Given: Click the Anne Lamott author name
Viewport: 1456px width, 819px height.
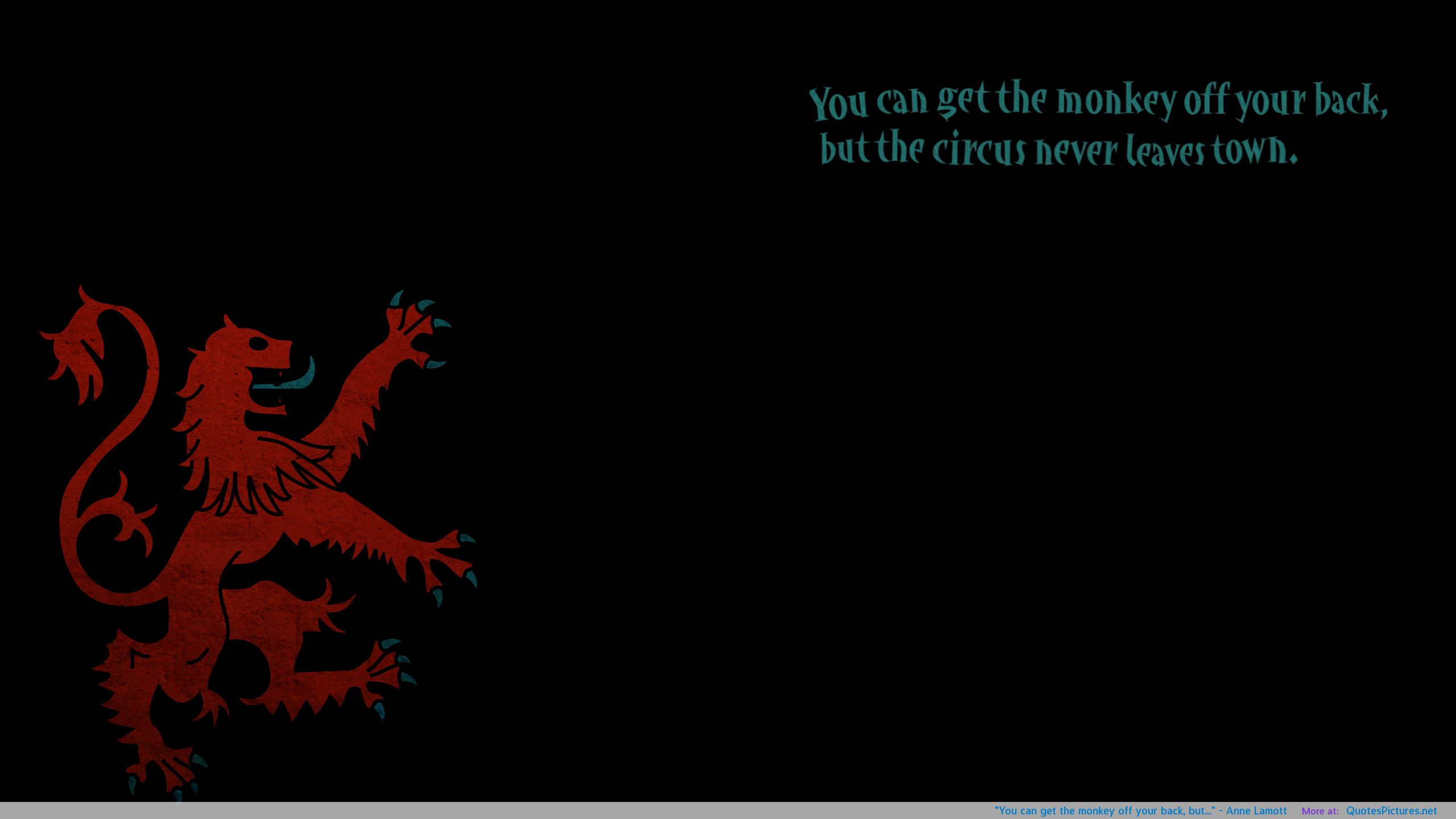Looking at the screenshot, I should [x=1256, y=811].
